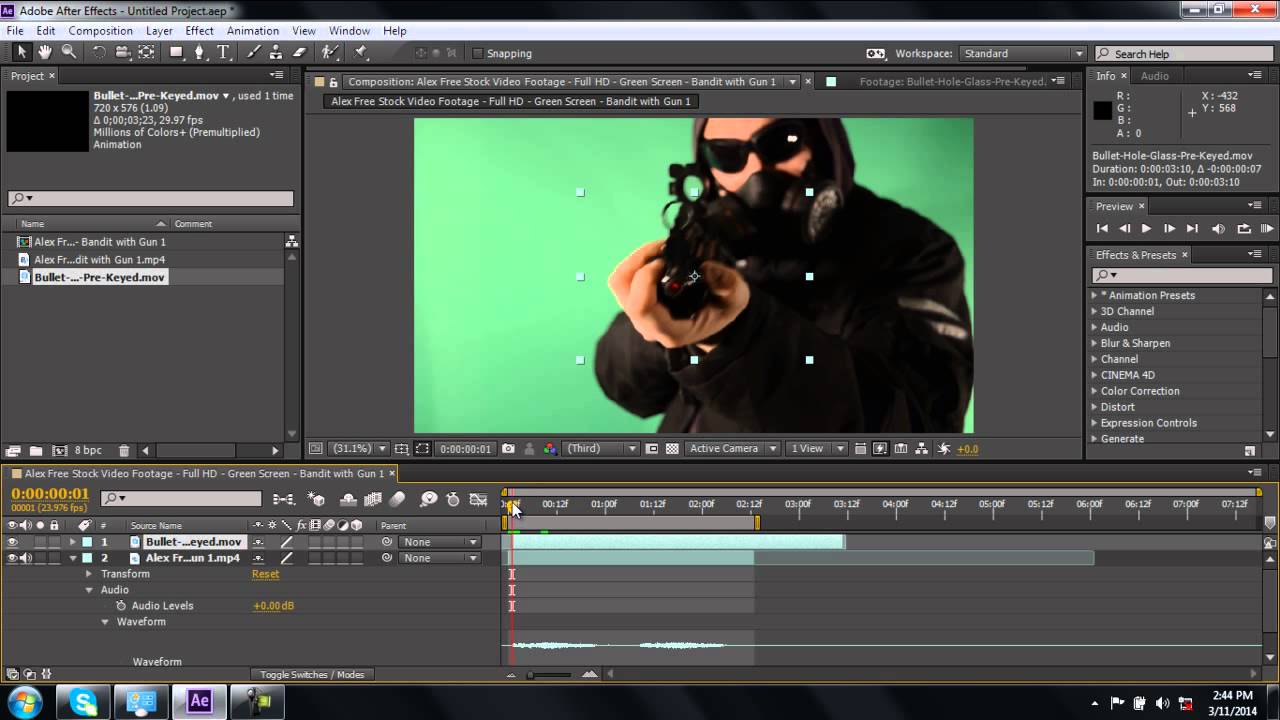Click the Skype icon in the taskbar

(84, 702)
